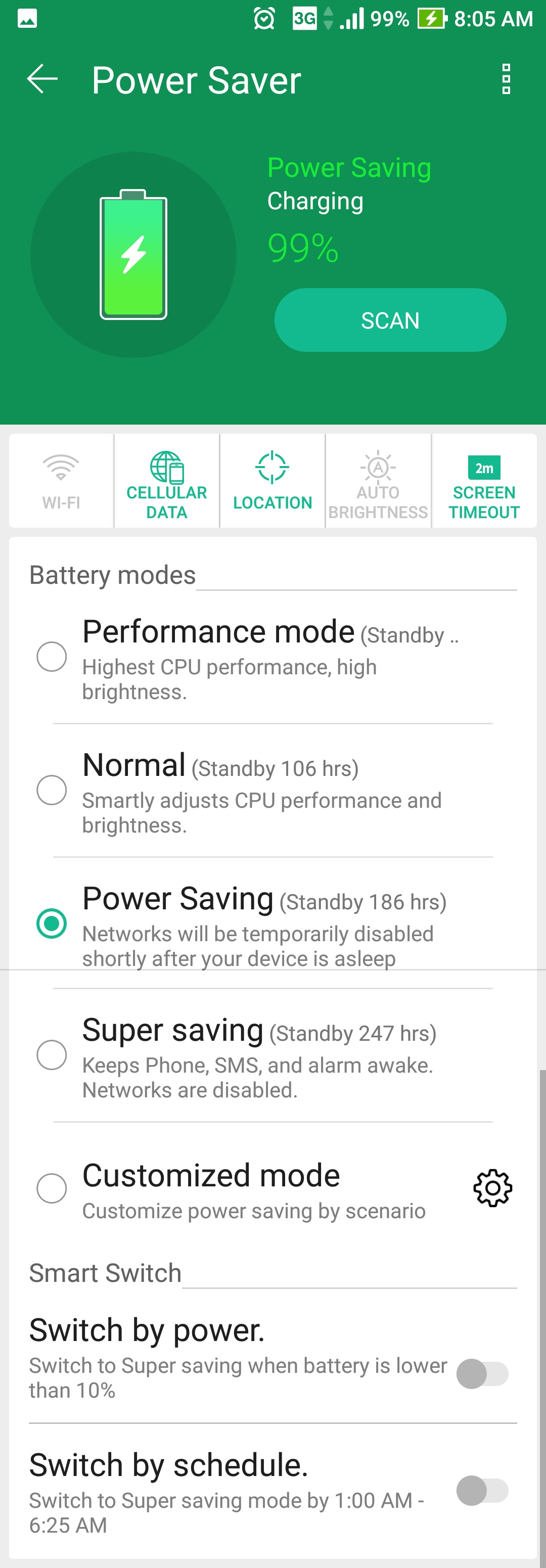Tap the large charging battery icon
Viewport: 546px width, 1568px height.
(x=133, y=254)
